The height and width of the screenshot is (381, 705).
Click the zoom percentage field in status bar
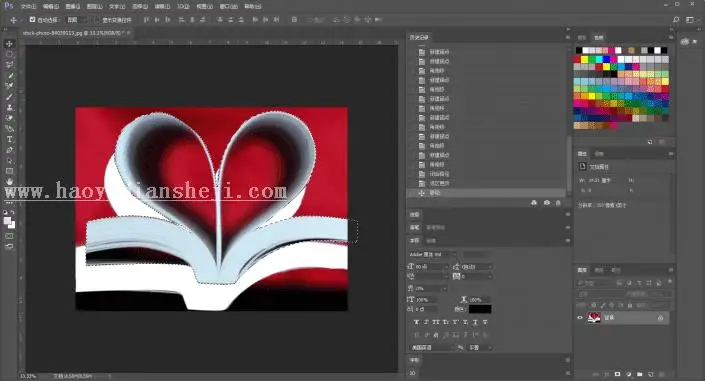point(28,376)
